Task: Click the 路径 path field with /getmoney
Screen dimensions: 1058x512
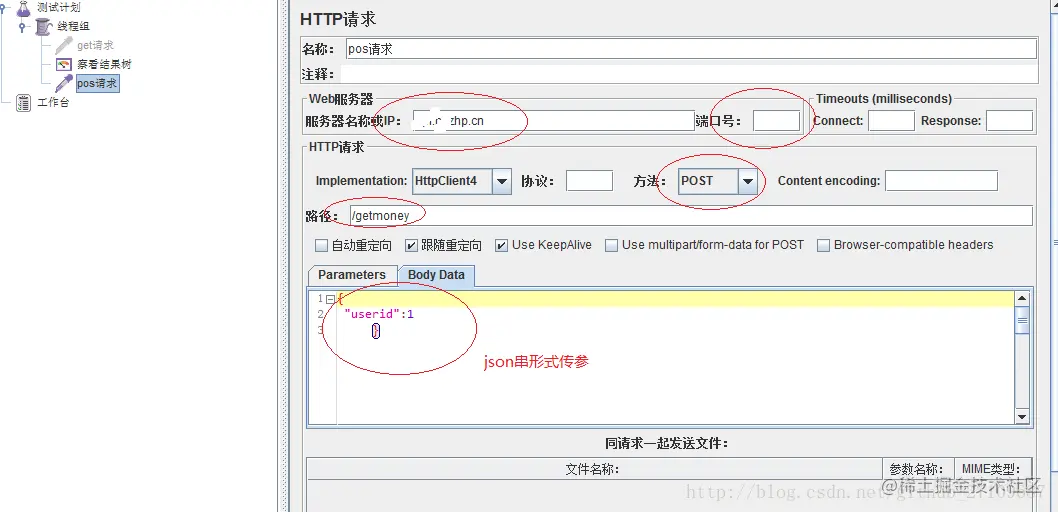Action: [x=691, y=216]
